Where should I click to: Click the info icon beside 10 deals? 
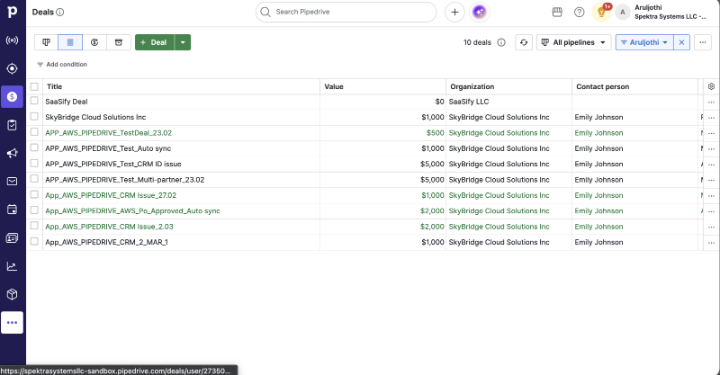tap(501, 43)
